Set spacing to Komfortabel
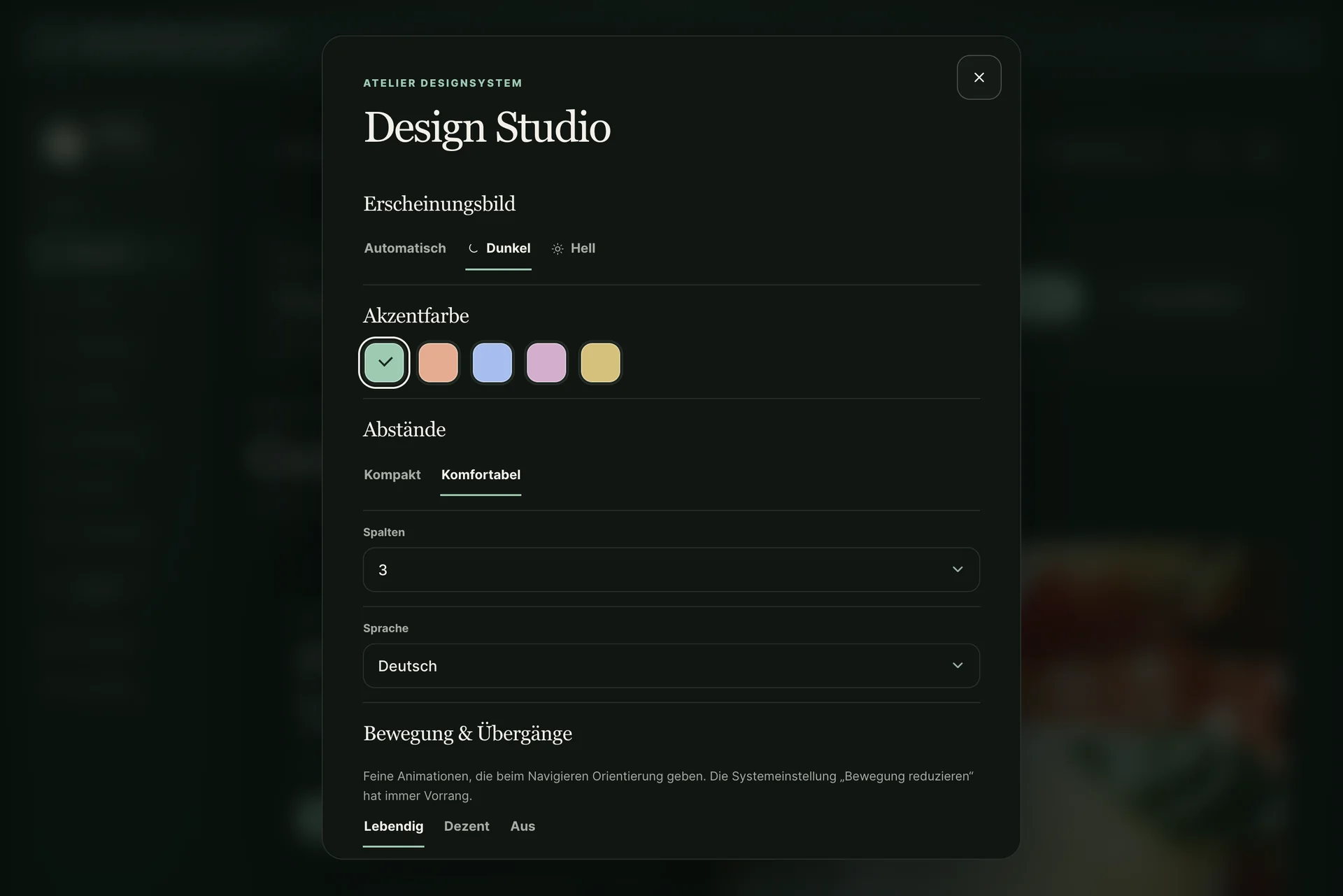The image size is (1343, 896). point(481,475)
